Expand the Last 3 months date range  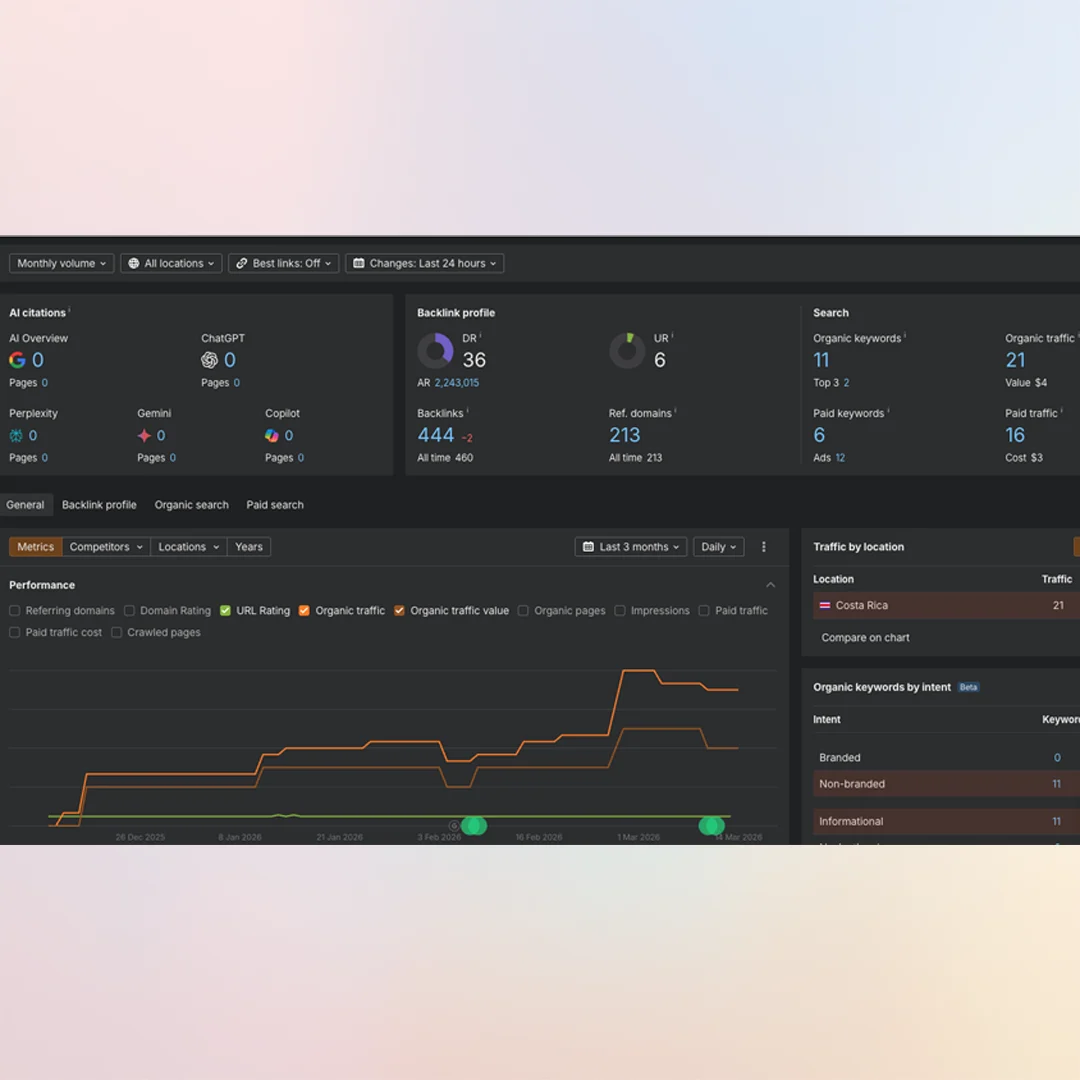[631, 547]
